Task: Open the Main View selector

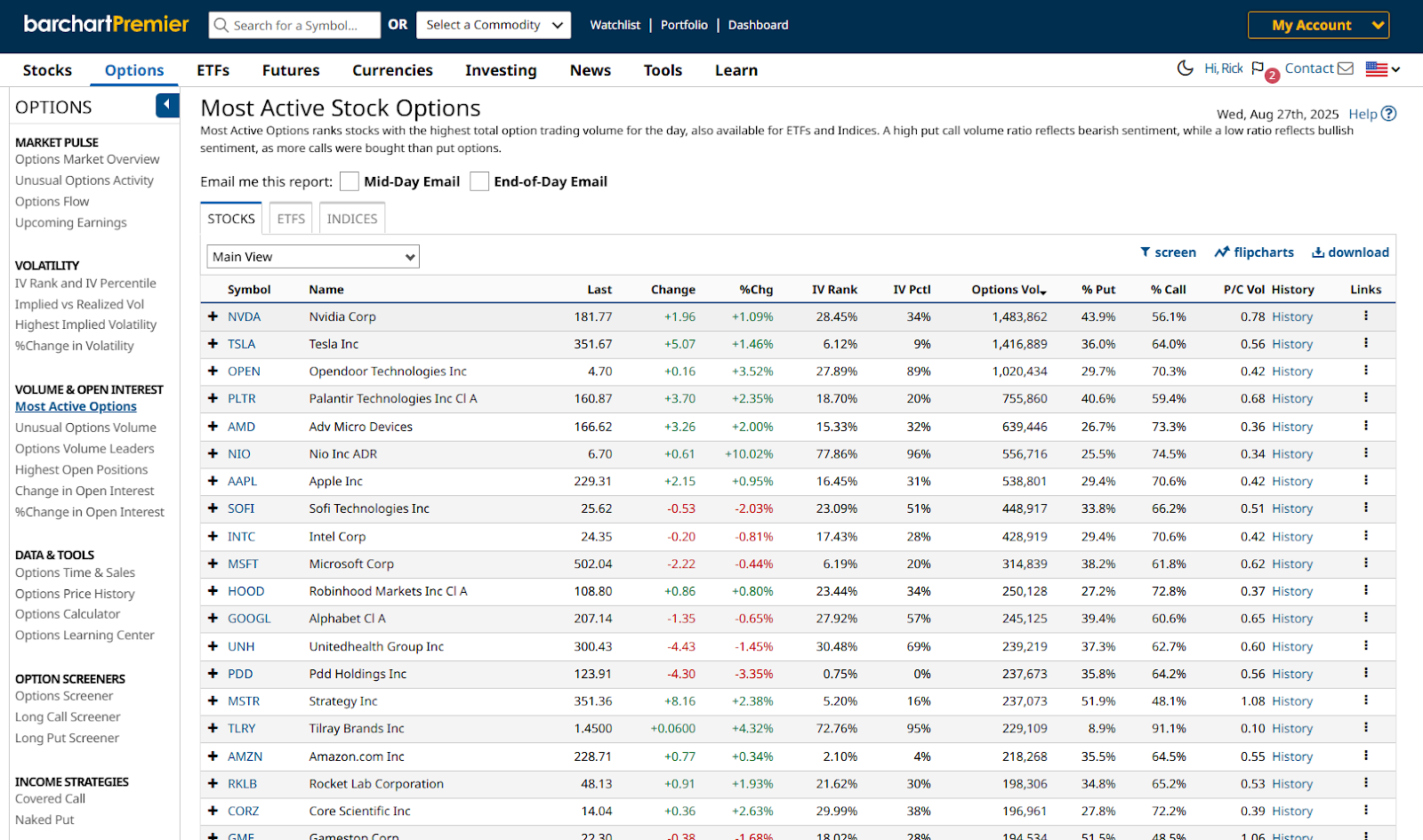Action: [x=313, y=257]
